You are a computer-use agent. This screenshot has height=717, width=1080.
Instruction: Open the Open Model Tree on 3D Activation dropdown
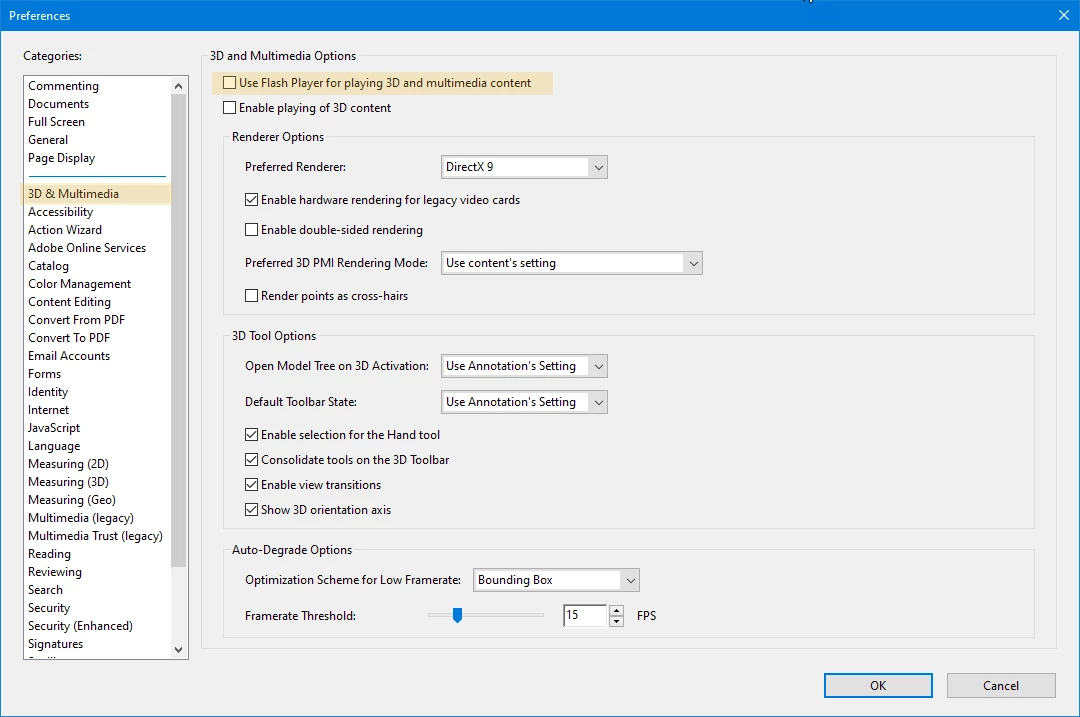coord(598,366)
